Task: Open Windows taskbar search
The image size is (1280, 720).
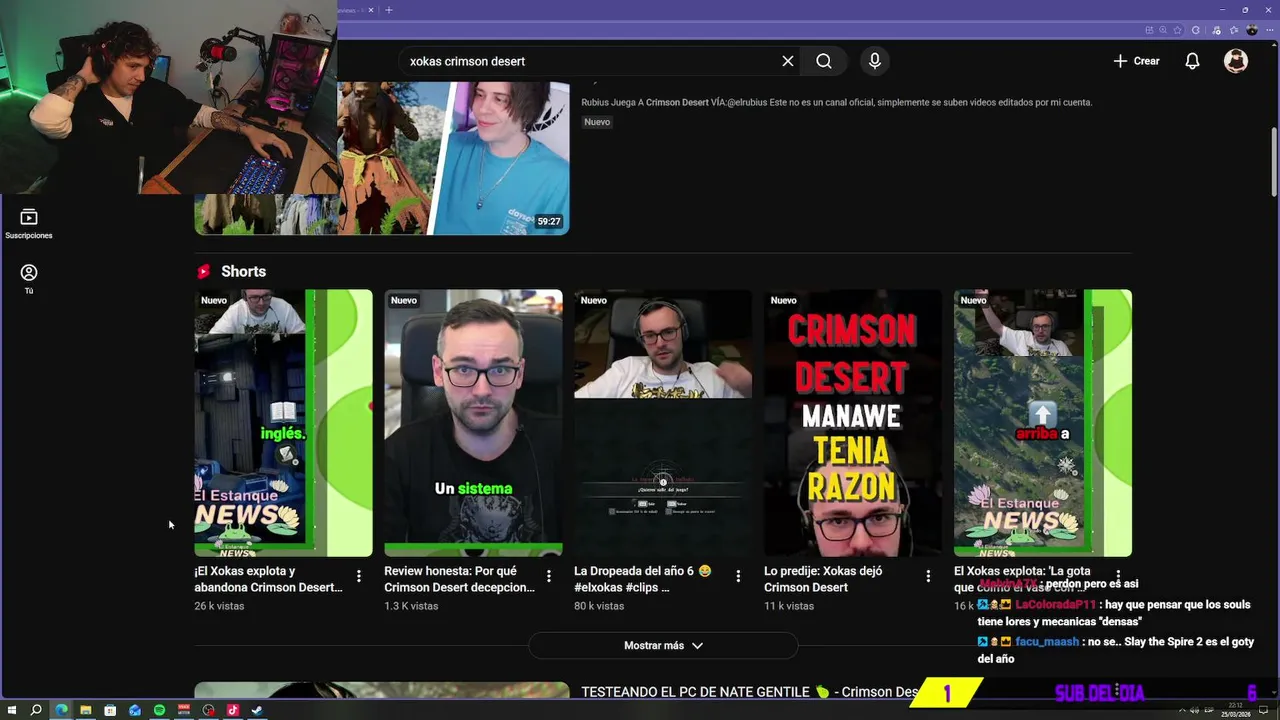Action: click(36, 710)
